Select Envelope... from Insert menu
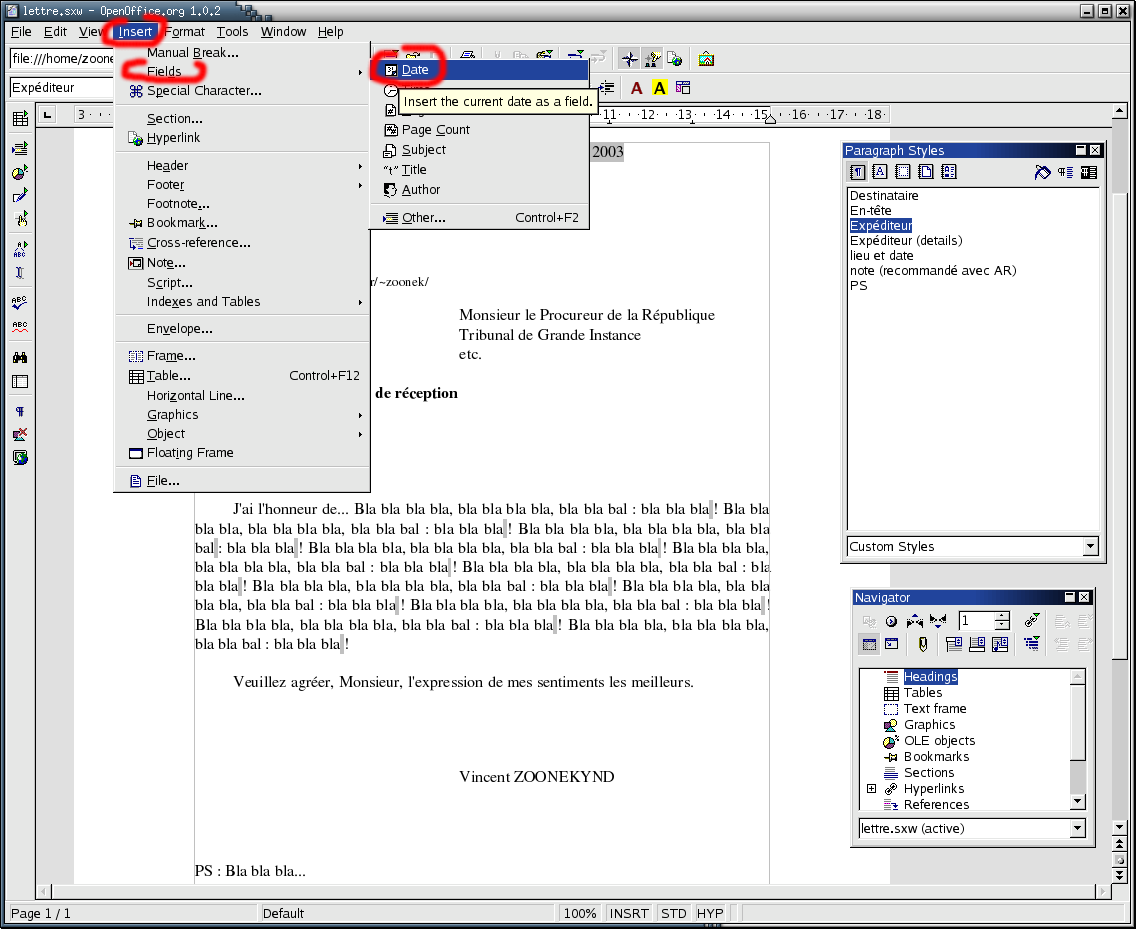Screen dimensions: 1136x929 (242, 328)
